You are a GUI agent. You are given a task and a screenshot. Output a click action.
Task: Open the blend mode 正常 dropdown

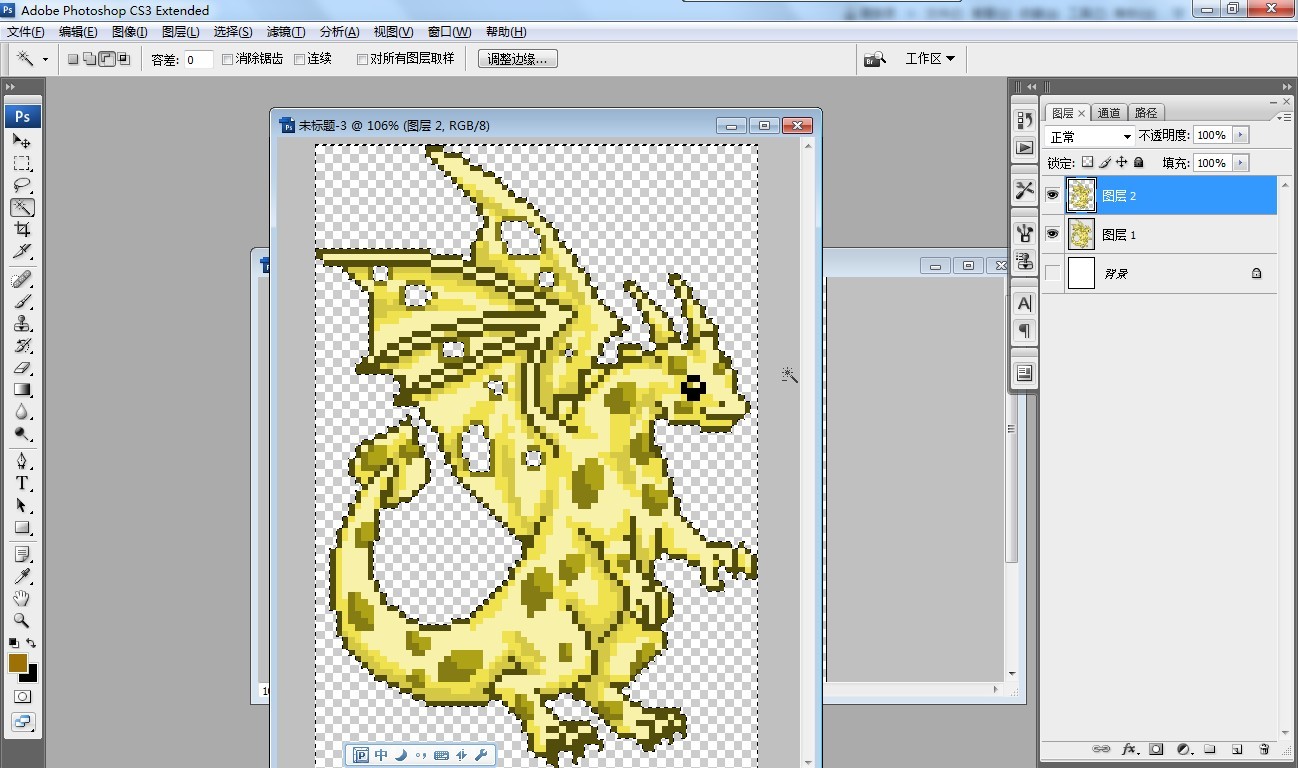coord(1090,136)
